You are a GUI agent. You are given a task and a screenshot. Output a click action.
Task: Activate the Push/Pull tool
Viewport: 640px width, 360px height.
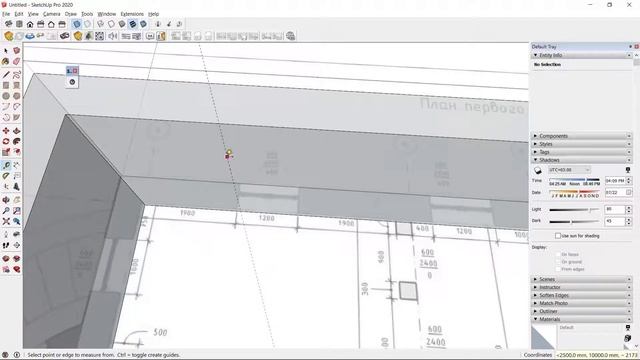coord(16,131)
